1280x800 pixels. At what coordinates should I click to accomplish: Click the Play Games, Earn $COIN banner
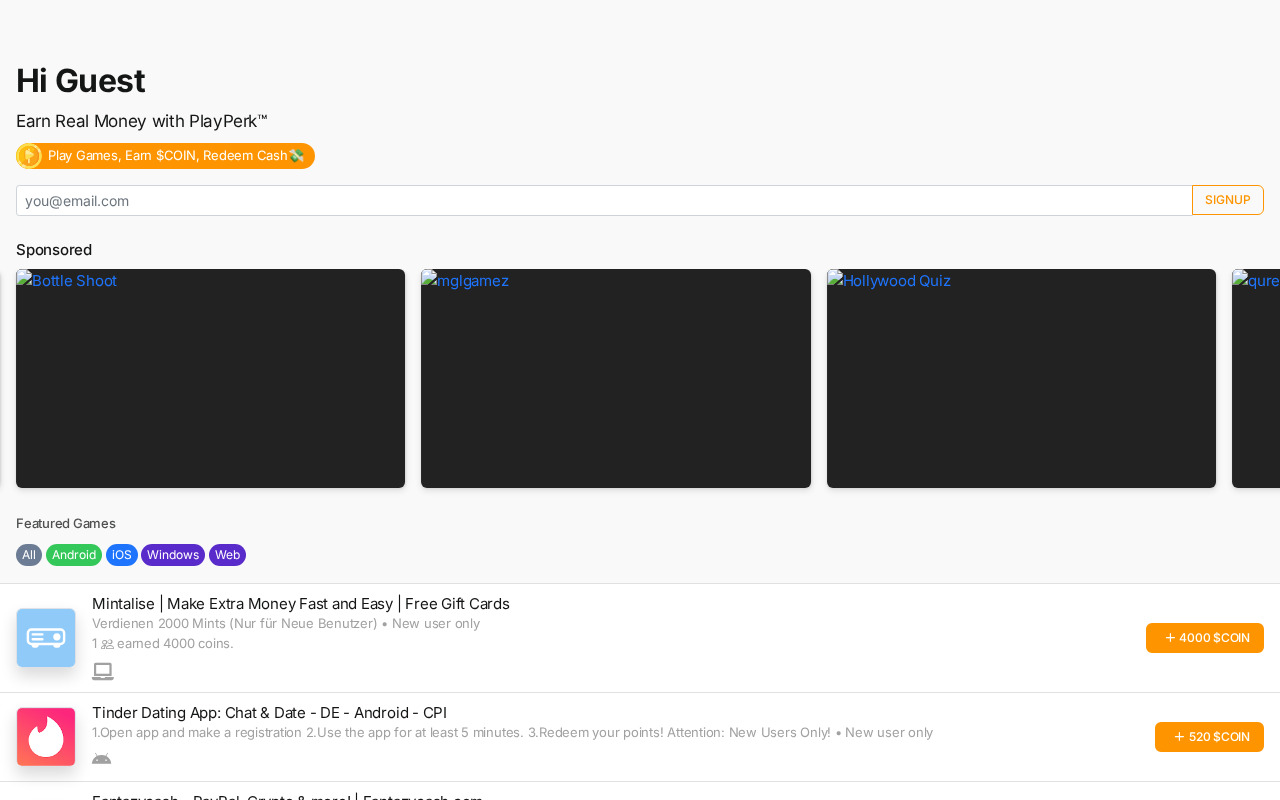[165, 156]
